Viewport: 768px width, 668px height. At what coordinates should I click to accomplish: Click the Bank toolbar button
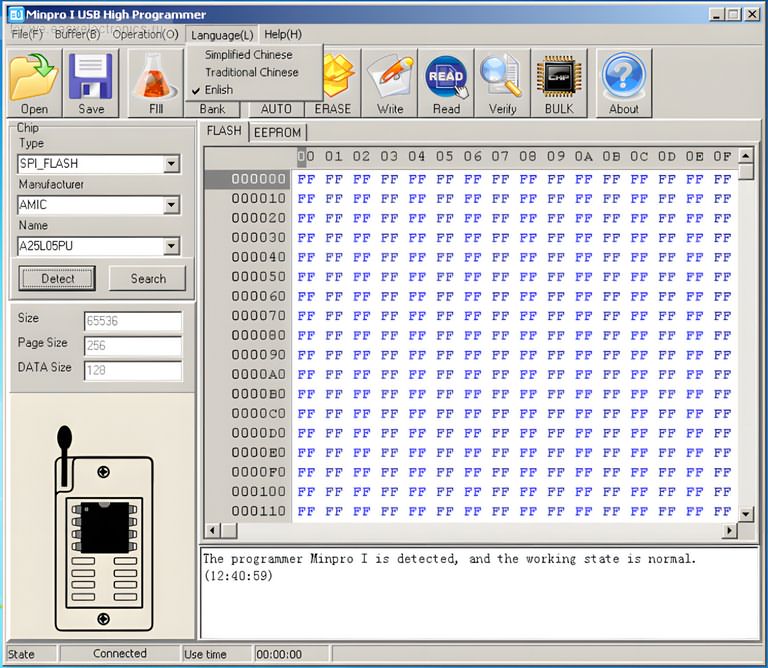[x=212, y=109]
